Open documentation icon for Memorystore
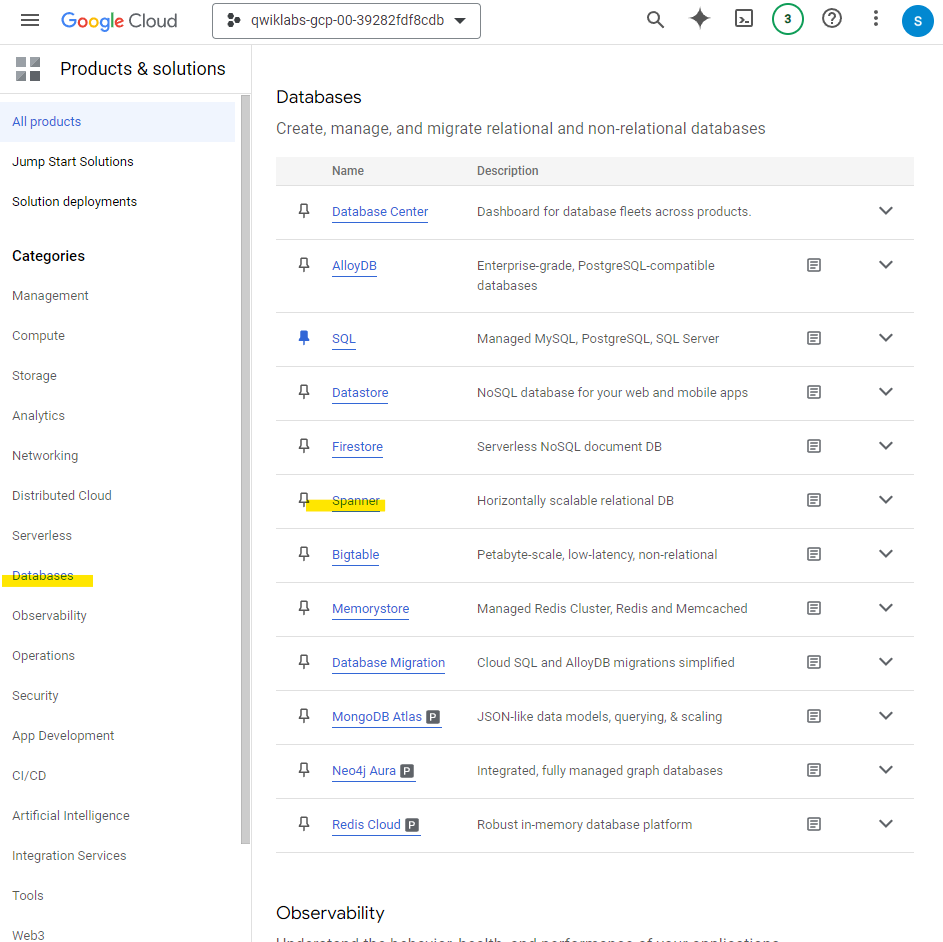The image size is (943, 942). coord(814,608)
